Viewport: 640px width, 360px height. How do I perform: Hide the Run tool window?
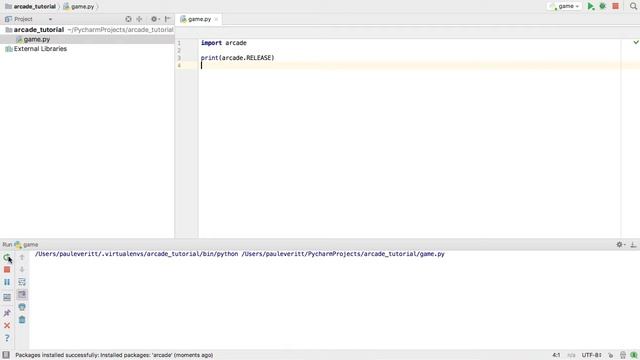[633, 244]
